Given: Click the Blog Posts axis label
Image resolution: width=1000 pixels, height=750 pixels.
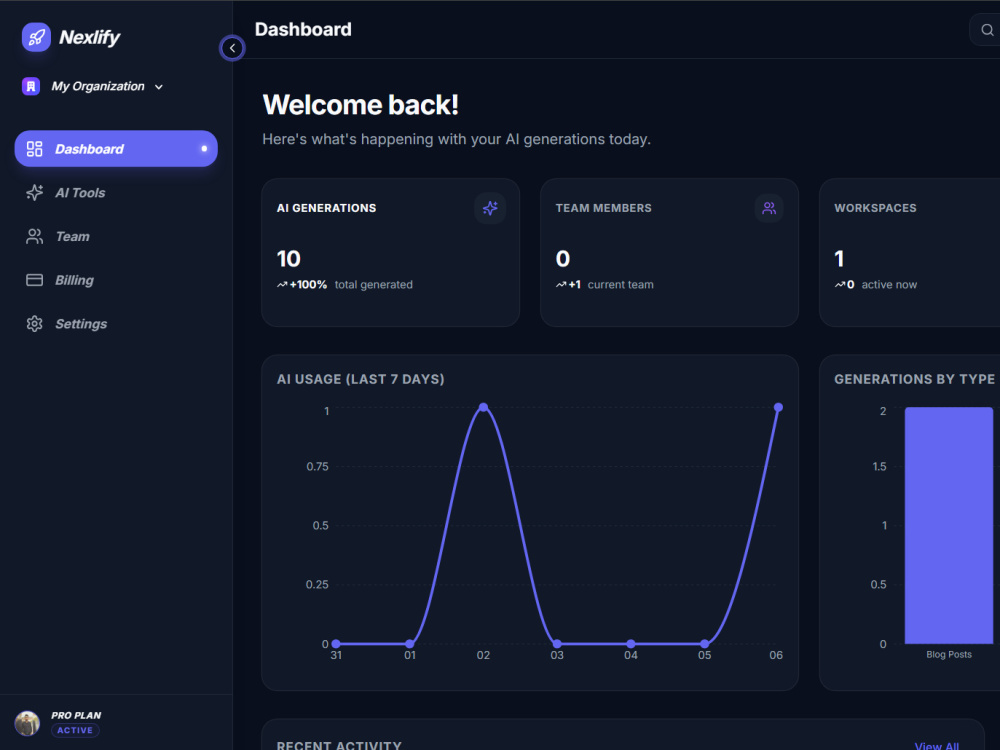Looking at the screenshot, I should pyautogui.click(x=949, y=654).
